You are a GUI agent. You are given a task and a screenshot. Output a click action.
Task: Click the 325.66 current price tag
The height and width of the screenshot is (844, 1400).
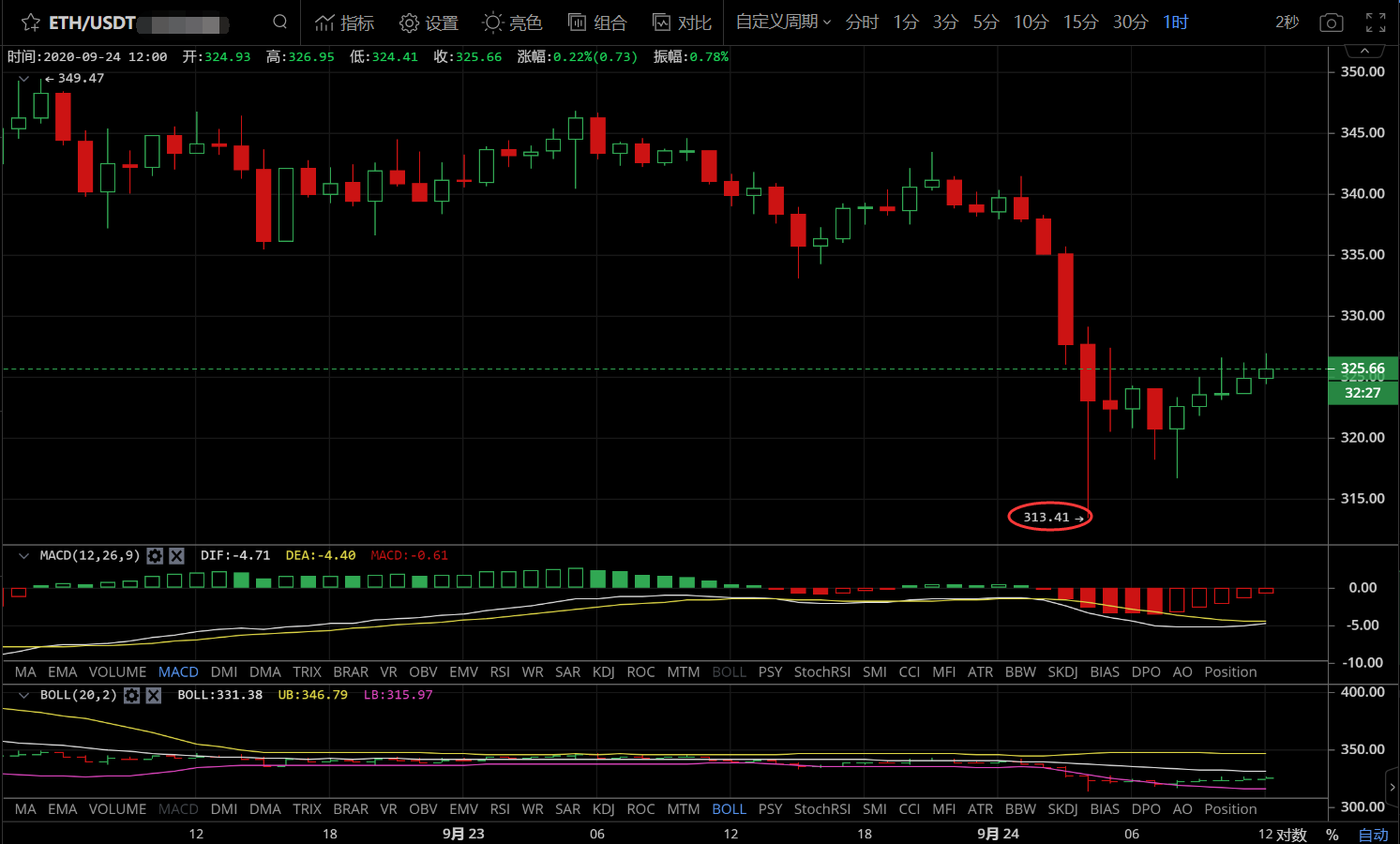click(1362, 369)
